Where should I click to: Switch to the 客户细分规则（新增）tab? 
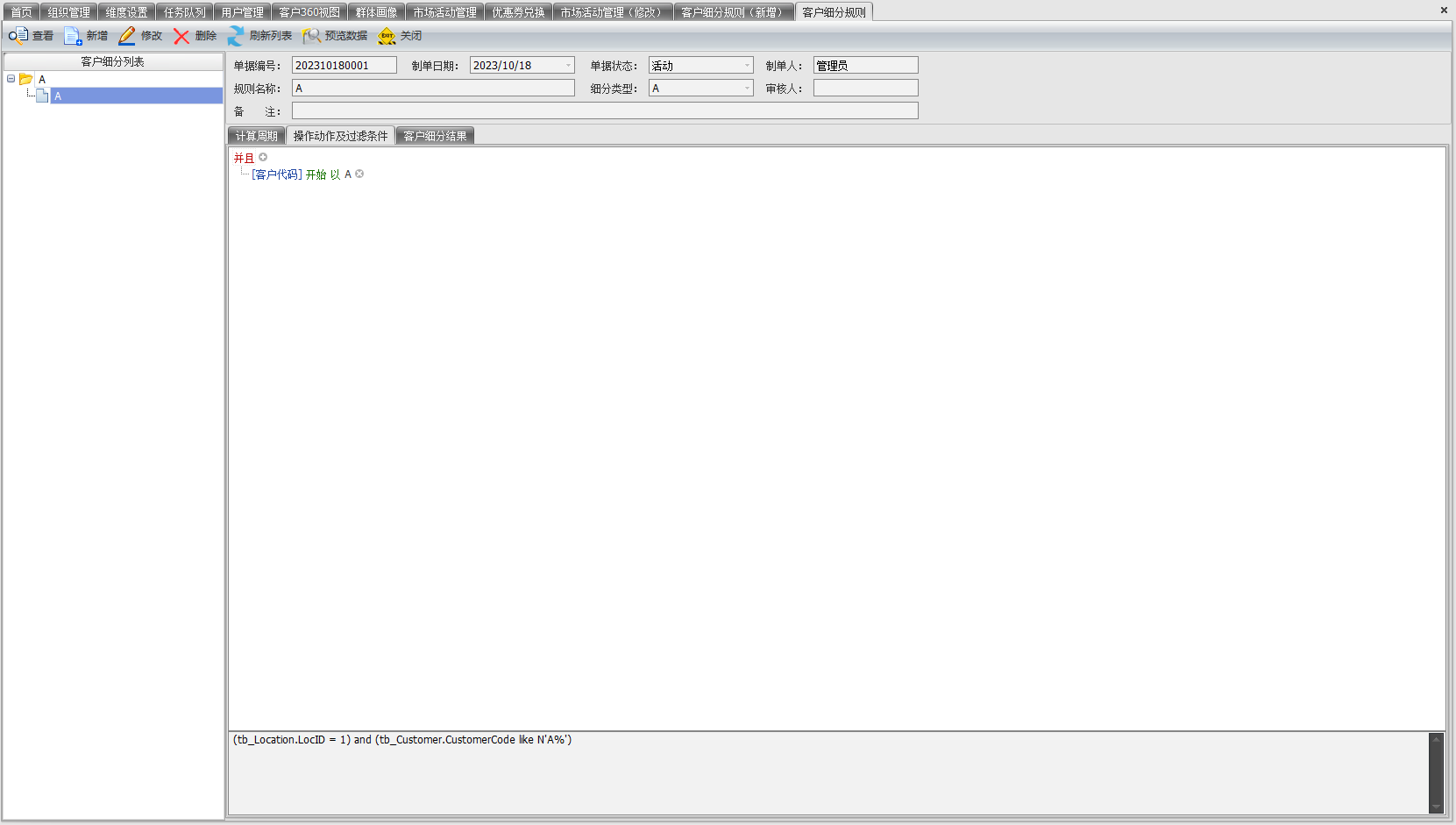click(734, 12)
